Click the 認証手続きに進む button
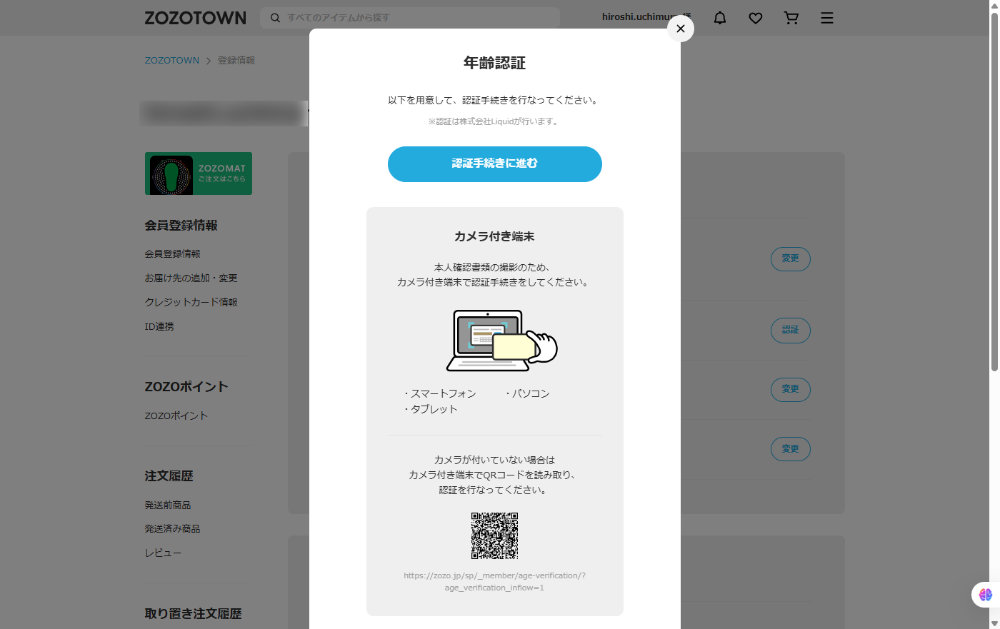Image resolution: width=1000 pixels, height=629 pixels. (x=494, y=163)
